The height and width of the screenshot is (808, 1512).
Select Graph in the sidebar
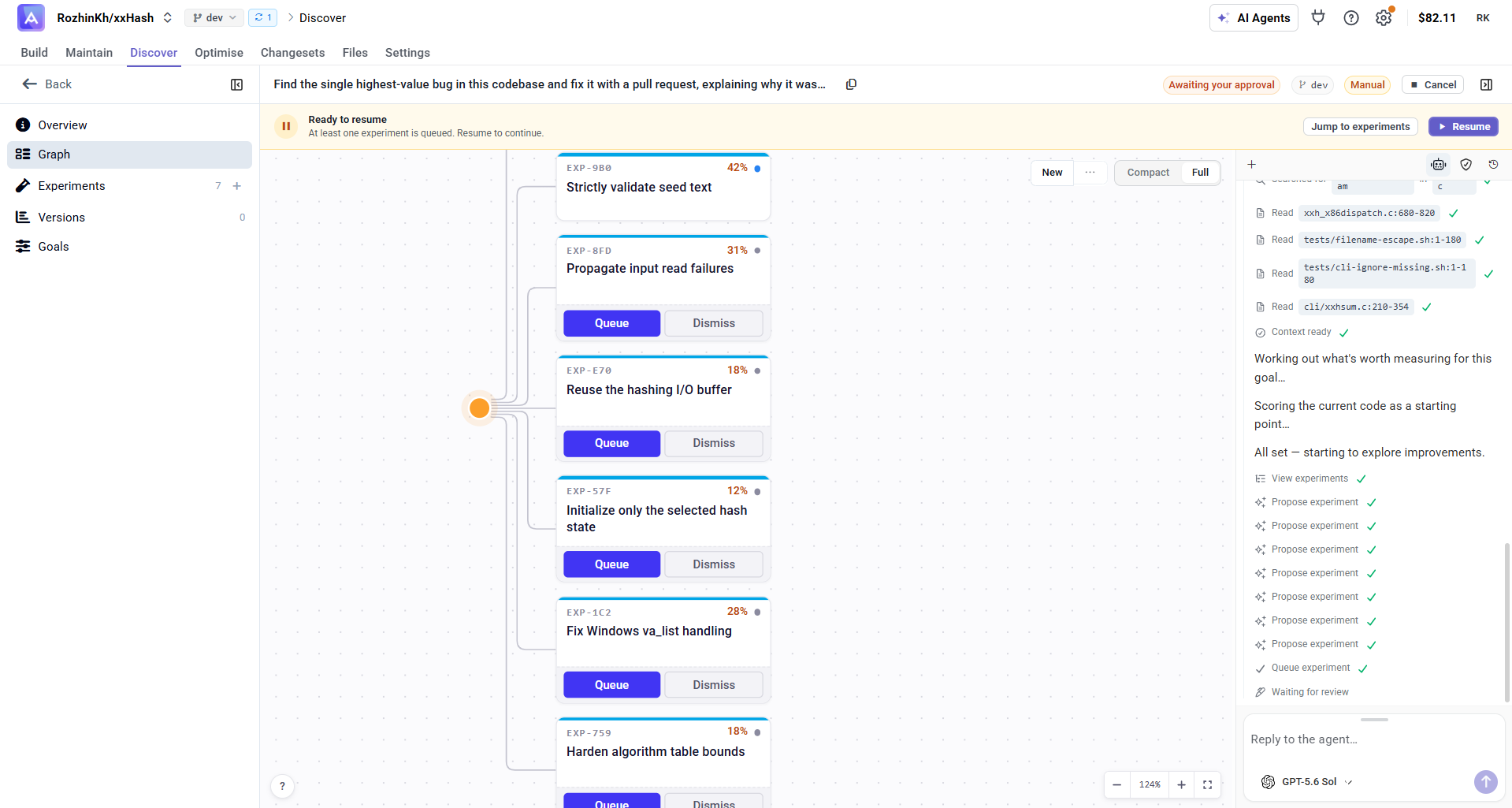129,155
